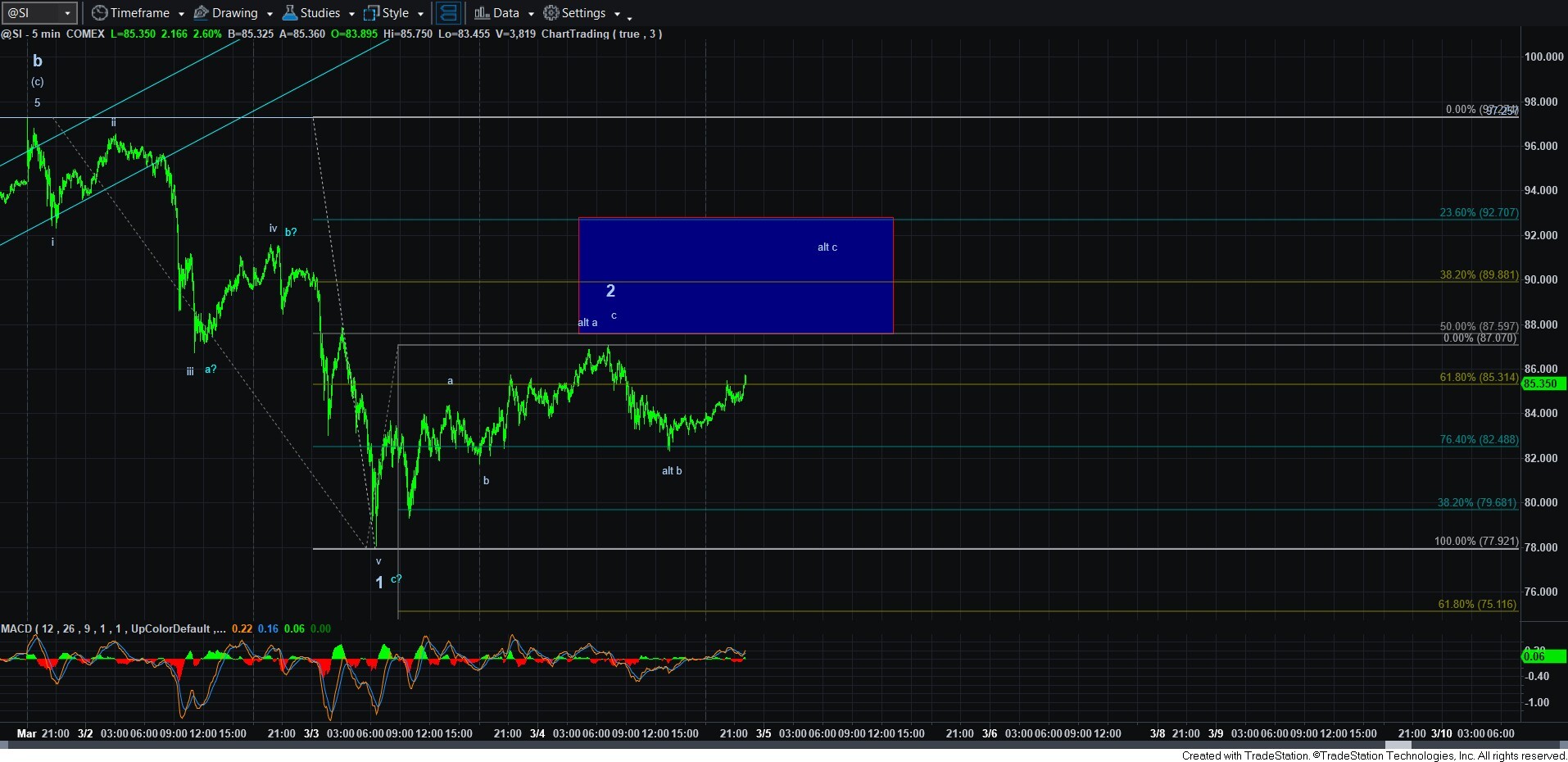The width and height of the screenshot is (1568, 762).
Task: Open the Style menu dropdown arrow
Action: (x=420, y=14)
